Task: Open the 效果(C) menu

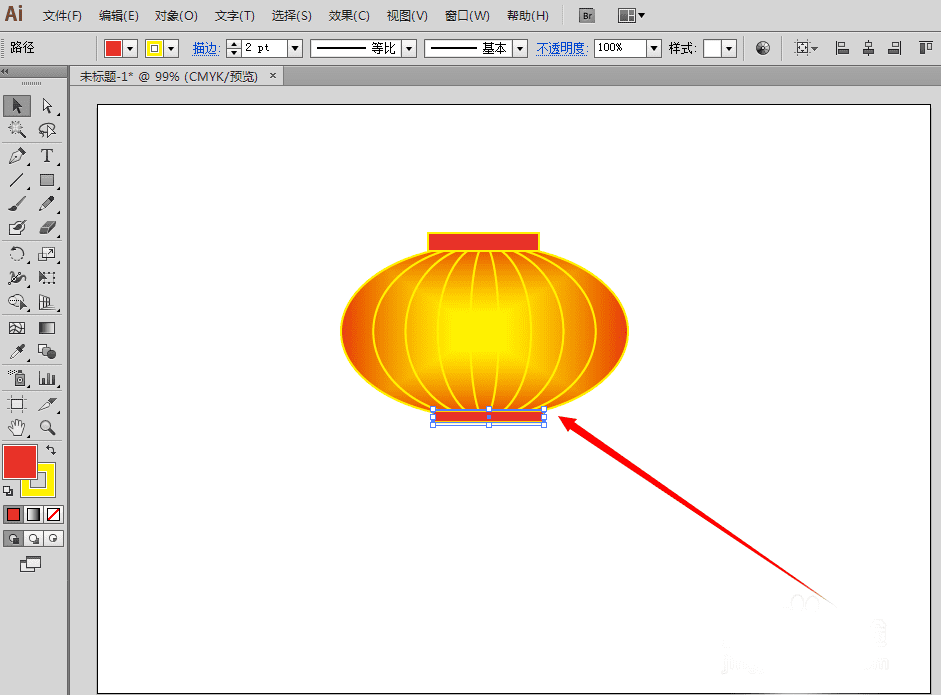Action: pyautogui.click(x=349, y=16)
